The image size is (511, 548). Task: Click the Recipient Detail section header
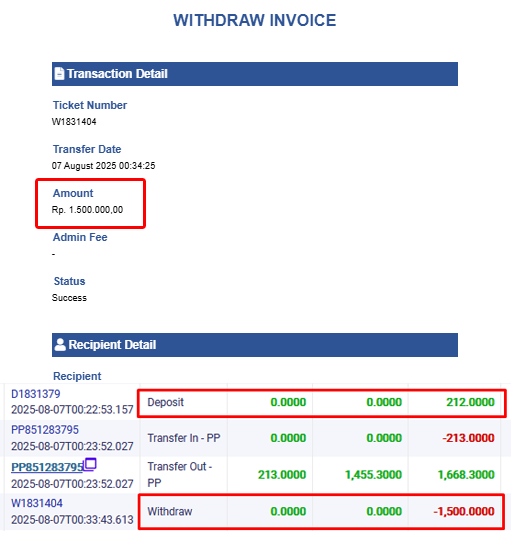tap(255, 345)
